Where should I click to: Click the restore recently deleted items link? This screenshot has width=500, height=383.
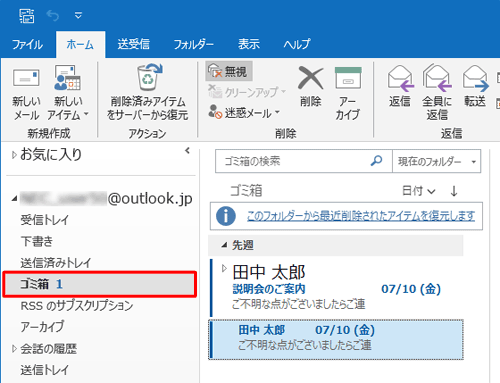pyautogui.click(x=361, y=216)
